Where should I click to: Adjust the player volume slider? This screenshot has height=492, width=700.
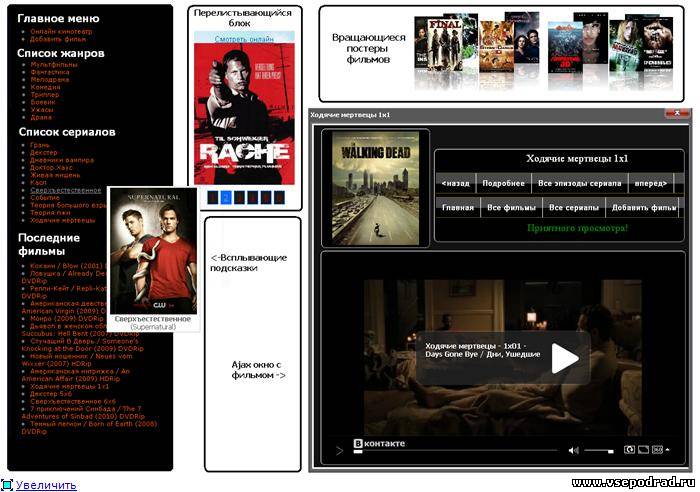[599, 451]
